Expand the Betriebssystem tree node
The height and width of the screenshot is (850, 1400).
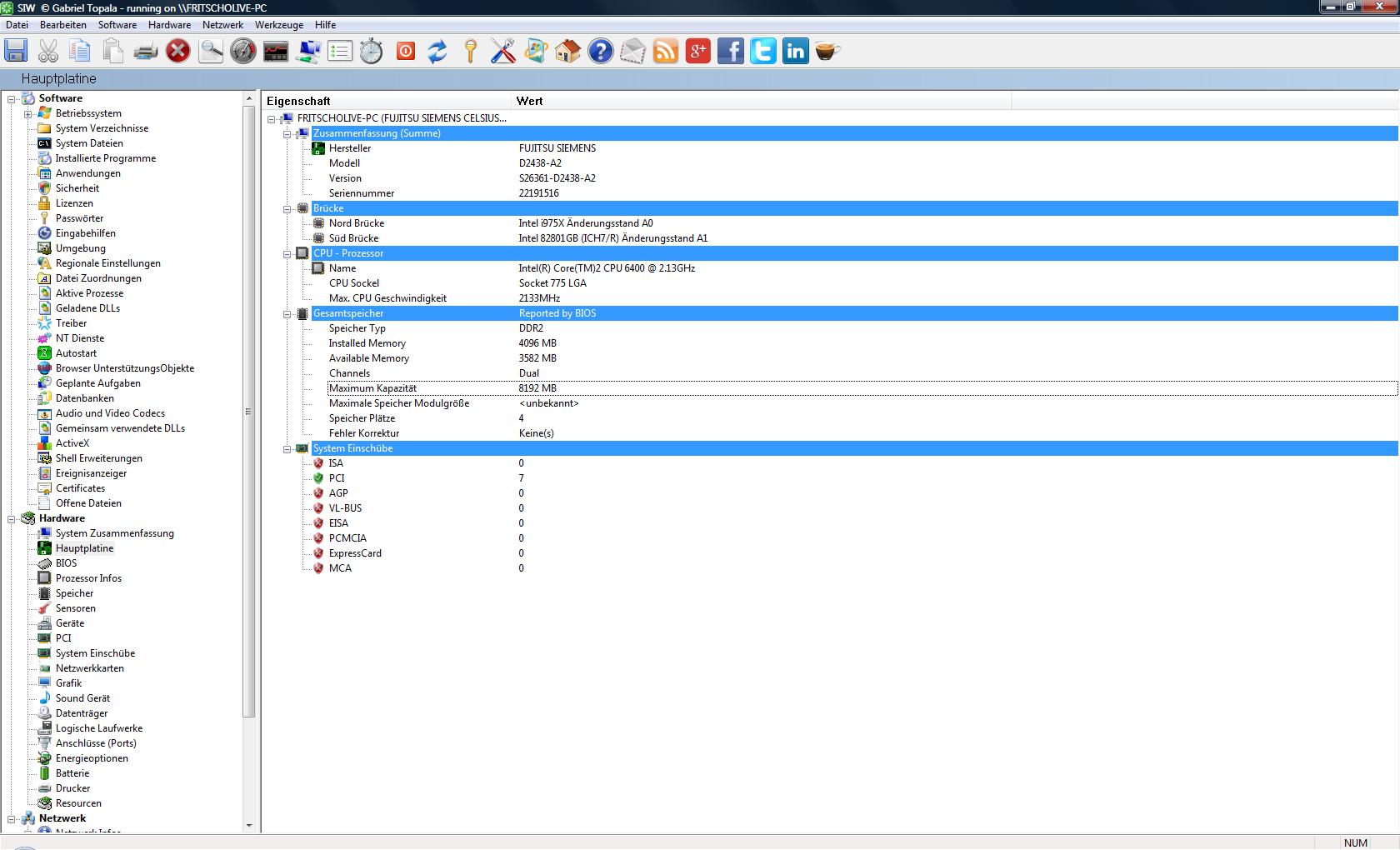coord(27,113)
